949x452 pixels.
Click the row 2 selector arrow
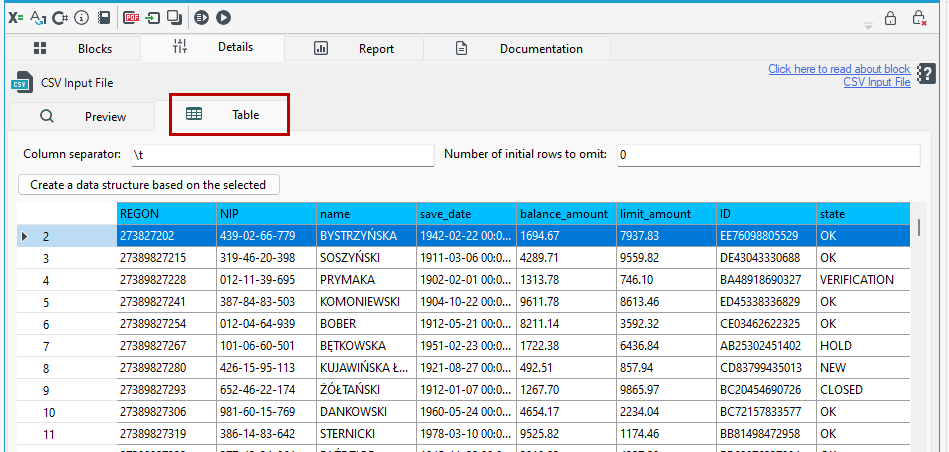(x=25, y=237)
